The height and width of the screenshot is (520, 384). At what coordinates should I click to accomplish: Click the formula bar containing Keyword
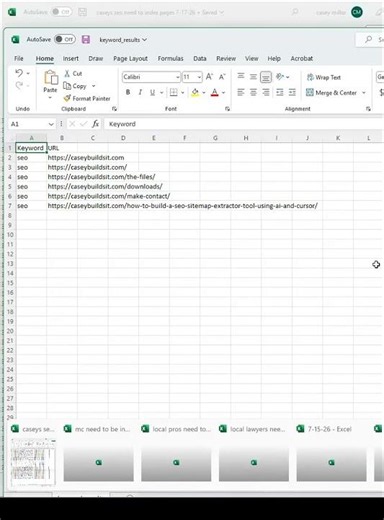tap(243, 124)
